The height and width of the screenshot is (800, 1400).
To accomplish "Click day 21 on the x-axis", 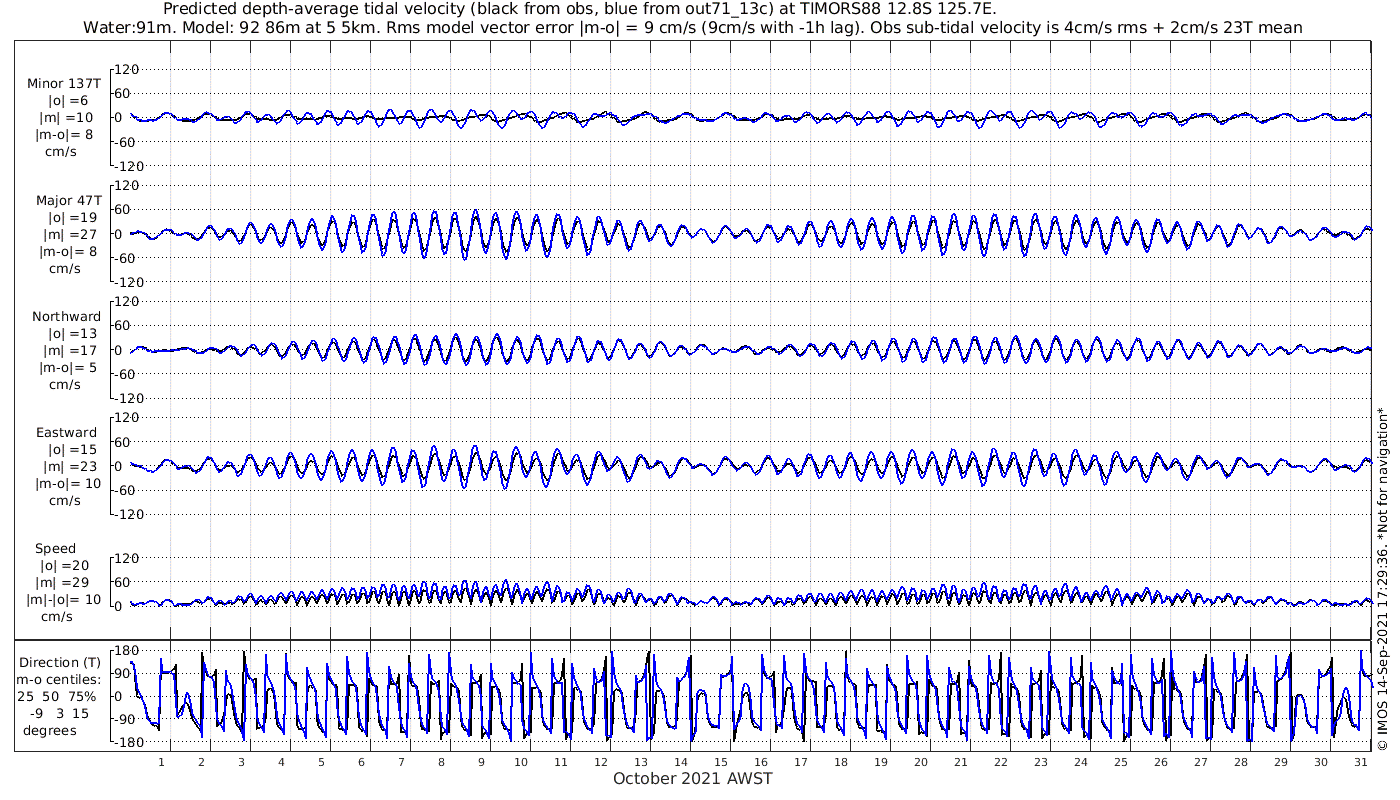I will 961,762.
